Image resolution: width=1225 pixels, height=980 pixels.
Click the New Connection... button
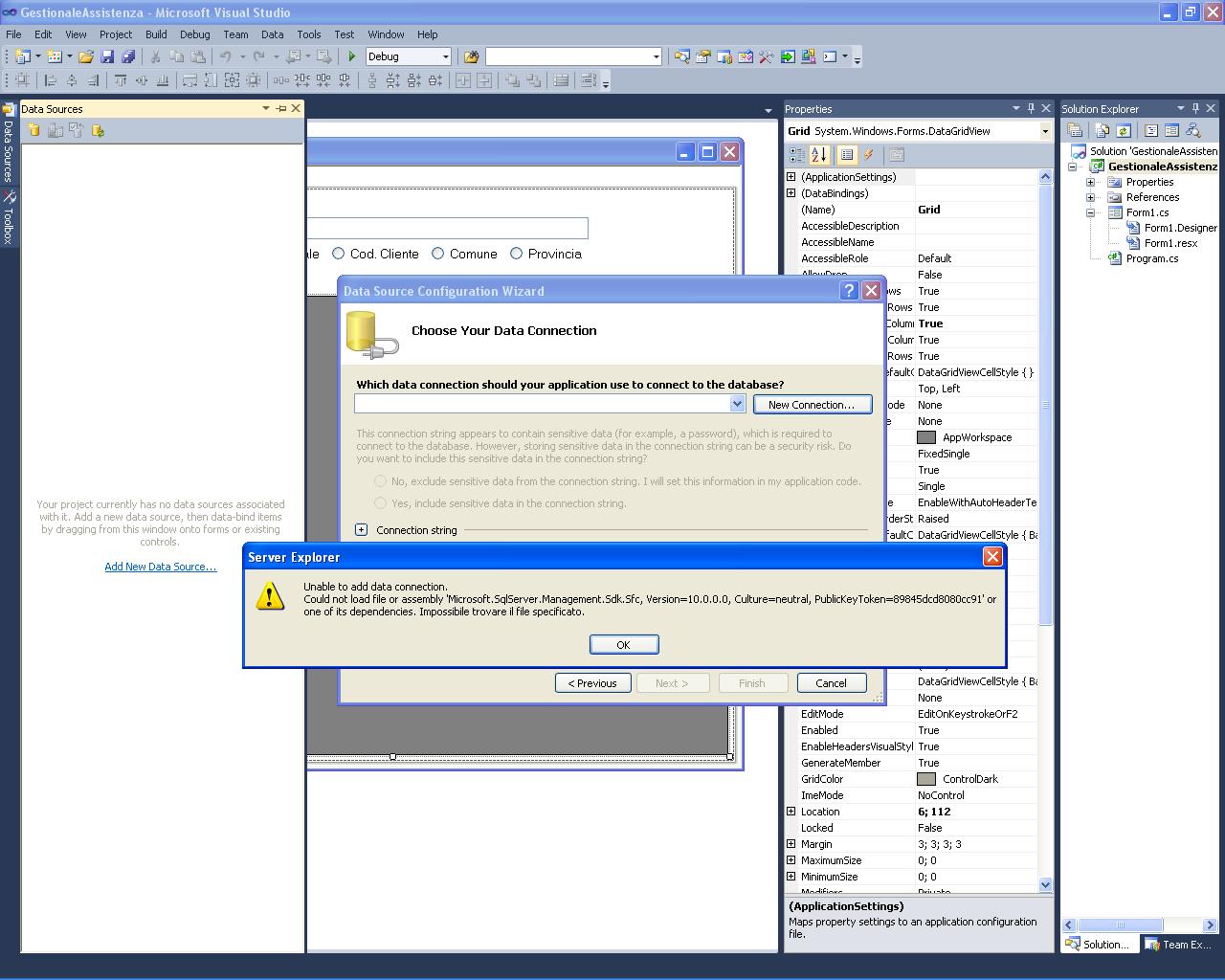click(812, 405)
